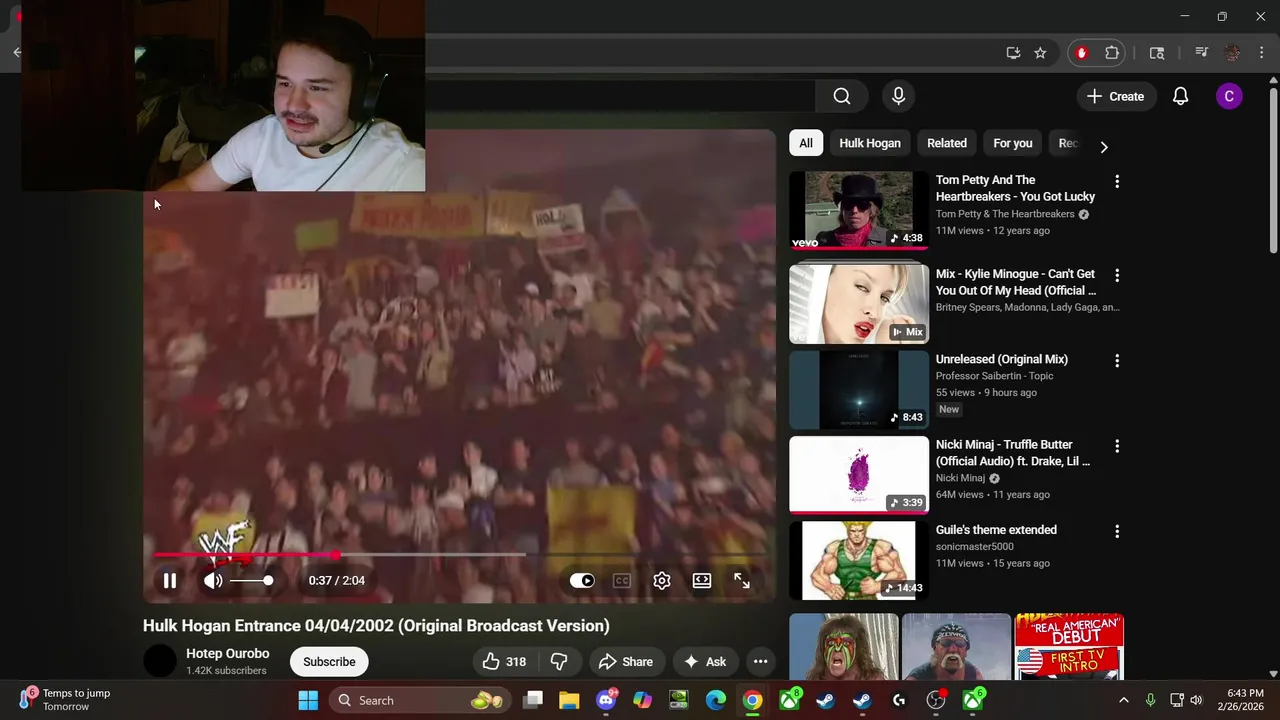
Task: Open Microsoft Edge from taskbar
Action: (716, 700)
